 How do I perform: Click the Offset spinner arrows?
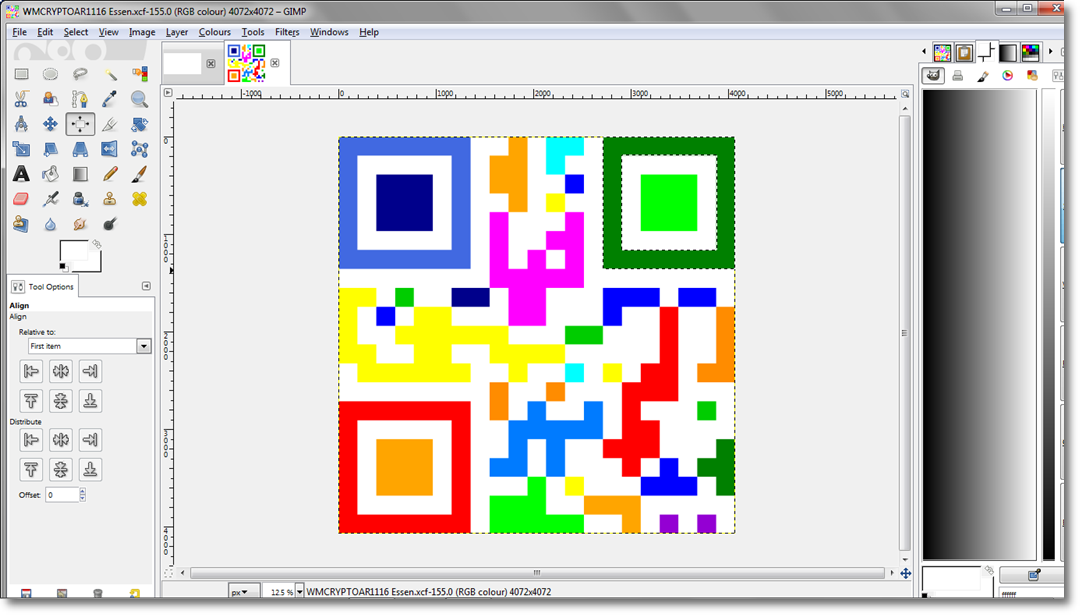coord(83,494)
